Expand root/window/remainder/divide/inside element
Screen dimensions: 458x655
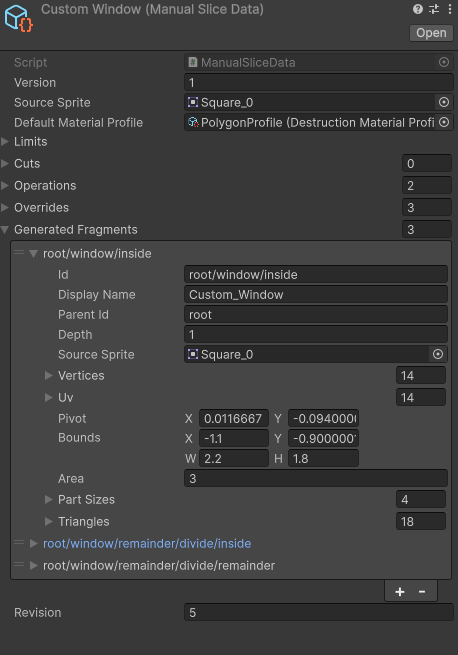point(34,543)
